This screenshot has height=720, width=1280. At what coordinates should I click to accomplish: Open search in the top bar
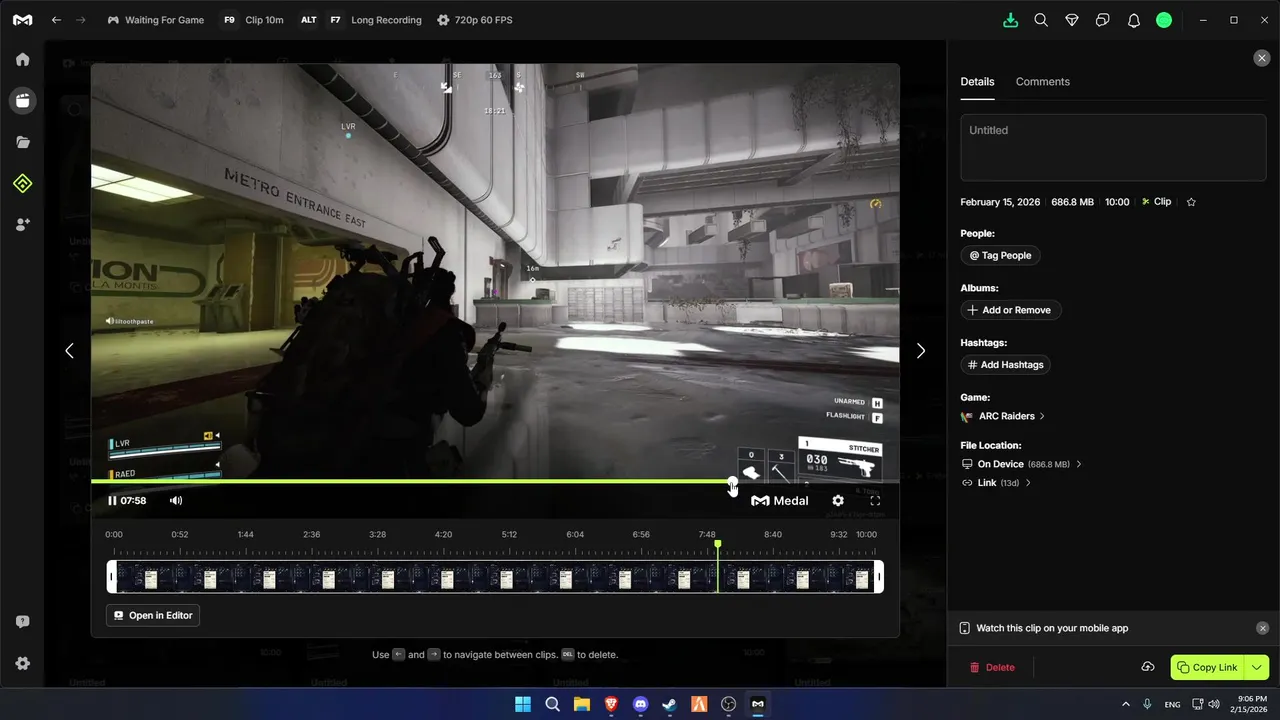1041,20
